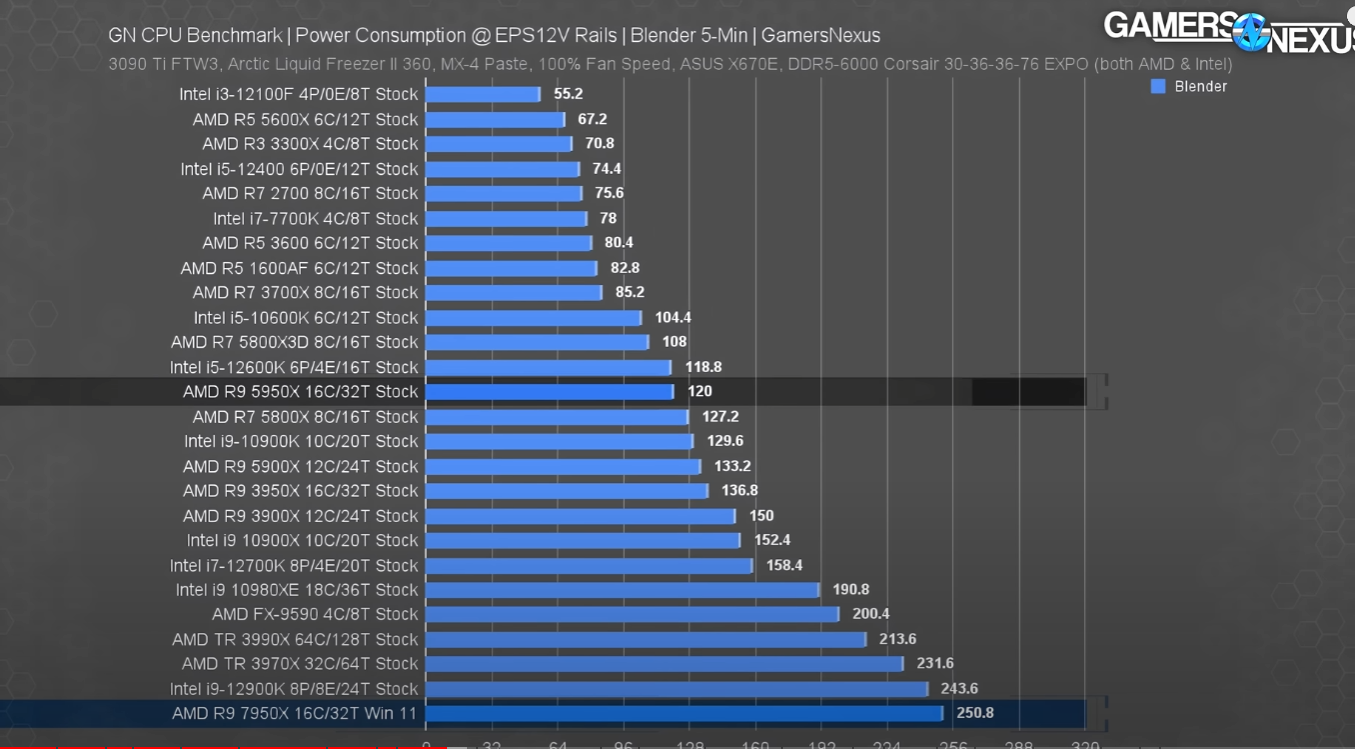The image size is (1355, 749).
Task: Select the AMD R3 3300X 4C/8T Stock label
Action: [x=310, y=144]
